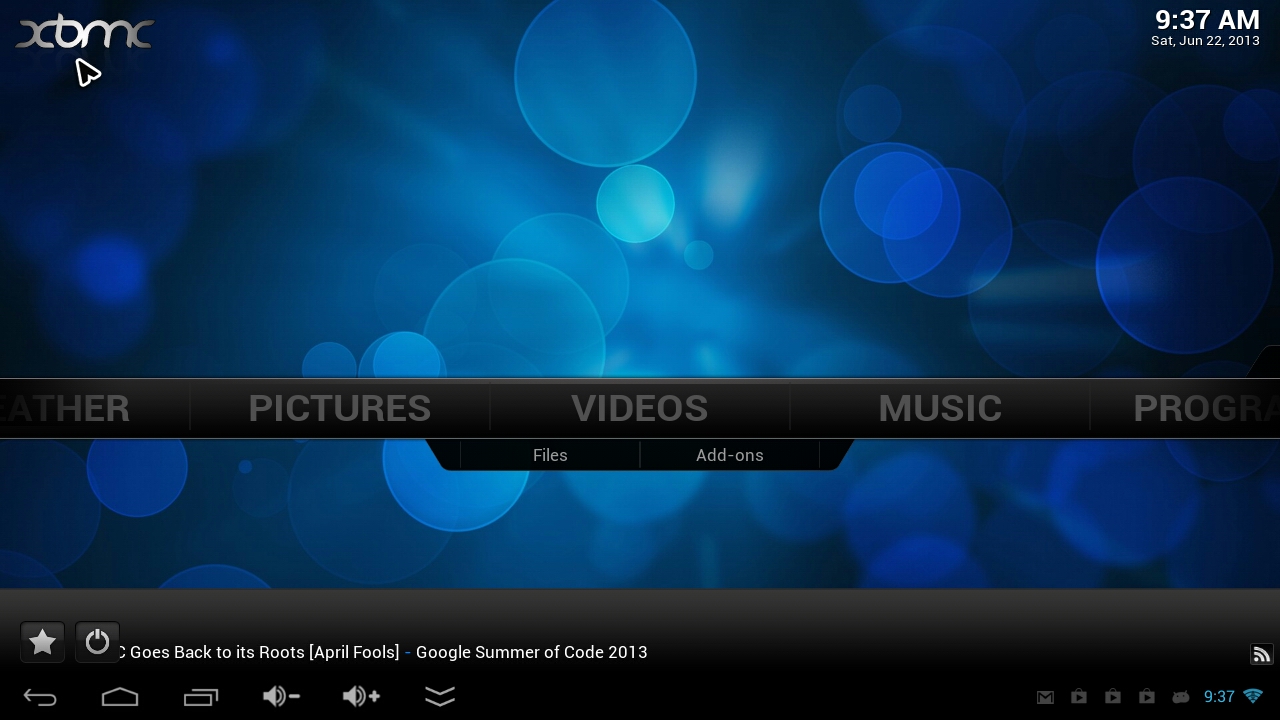Select the Videos menu item
The height and width of the screenshot is (720, 1280).
pos(640,408)
